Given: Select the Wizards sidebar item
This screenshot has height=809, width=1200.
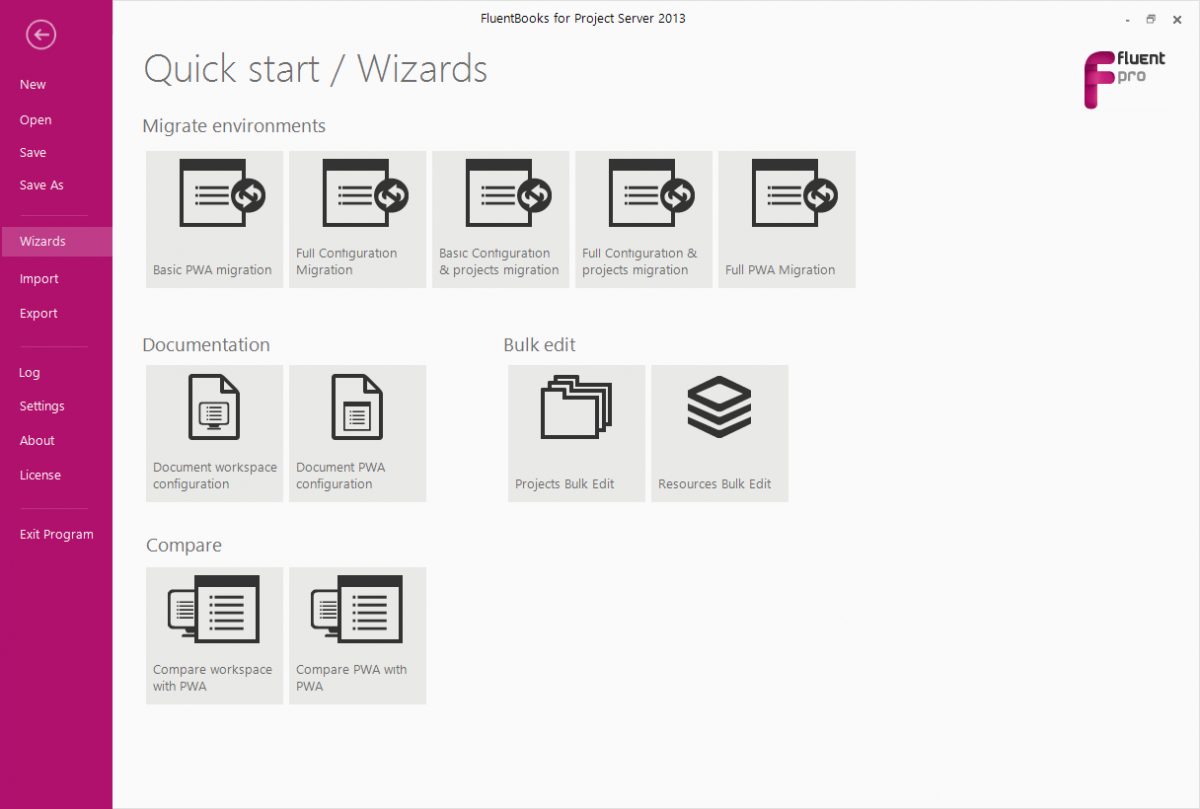Looking at the screenshot, I should [x=56, y=241].
